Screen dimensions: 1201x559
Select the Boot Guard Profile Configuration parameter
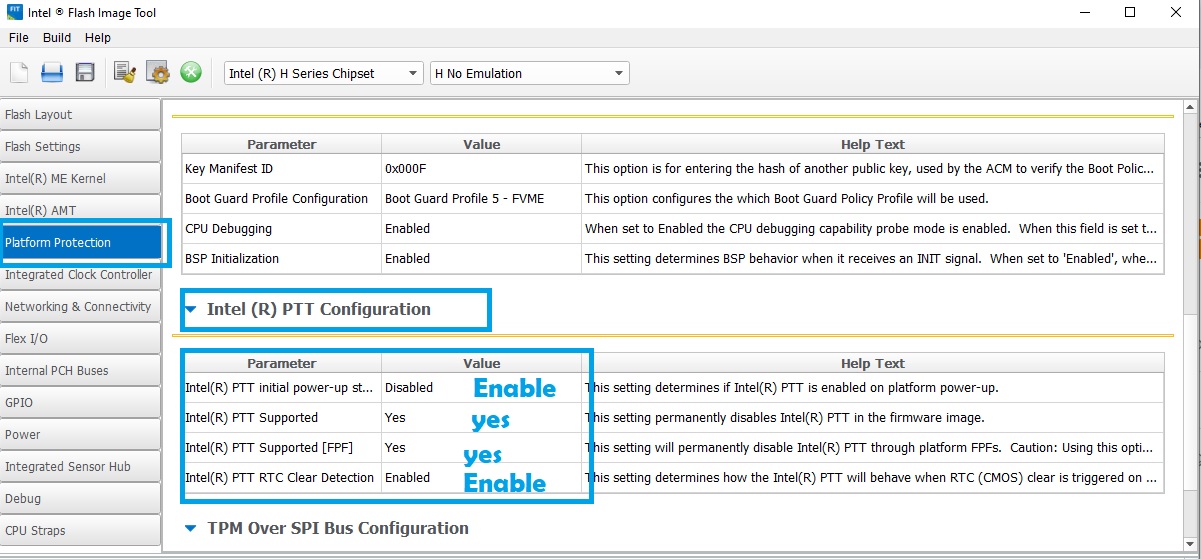(281, 198)
